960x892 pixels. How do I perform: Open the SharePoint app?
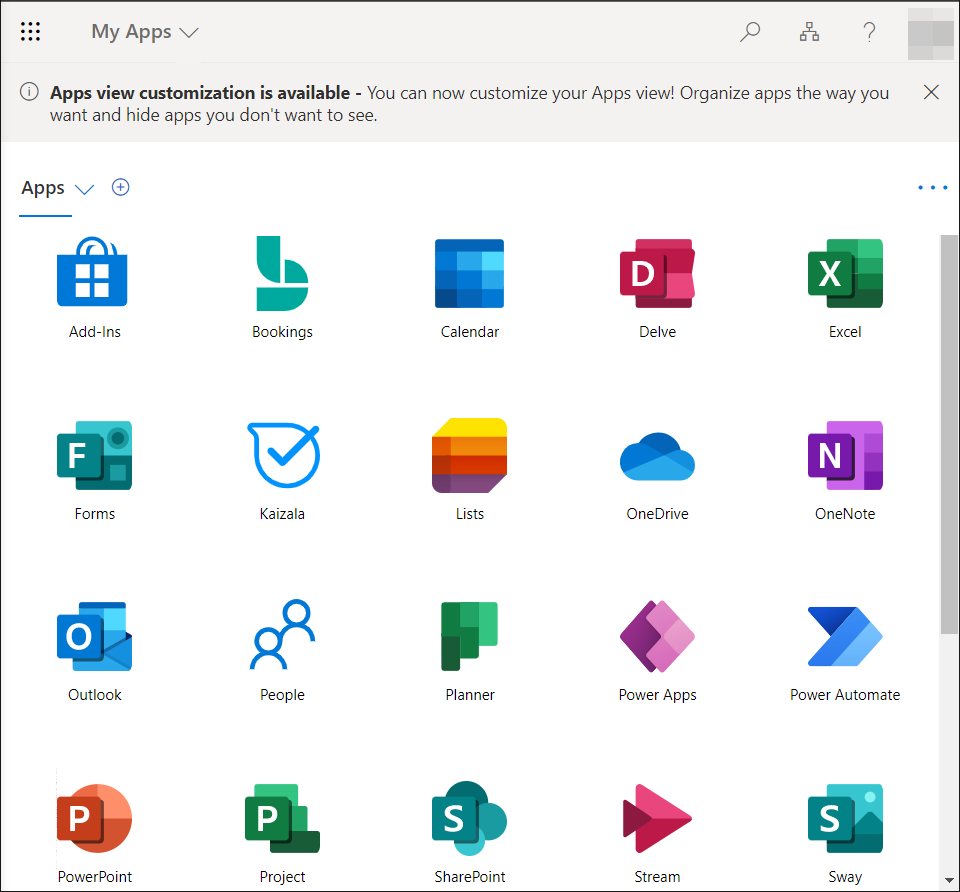coord(470,833)
